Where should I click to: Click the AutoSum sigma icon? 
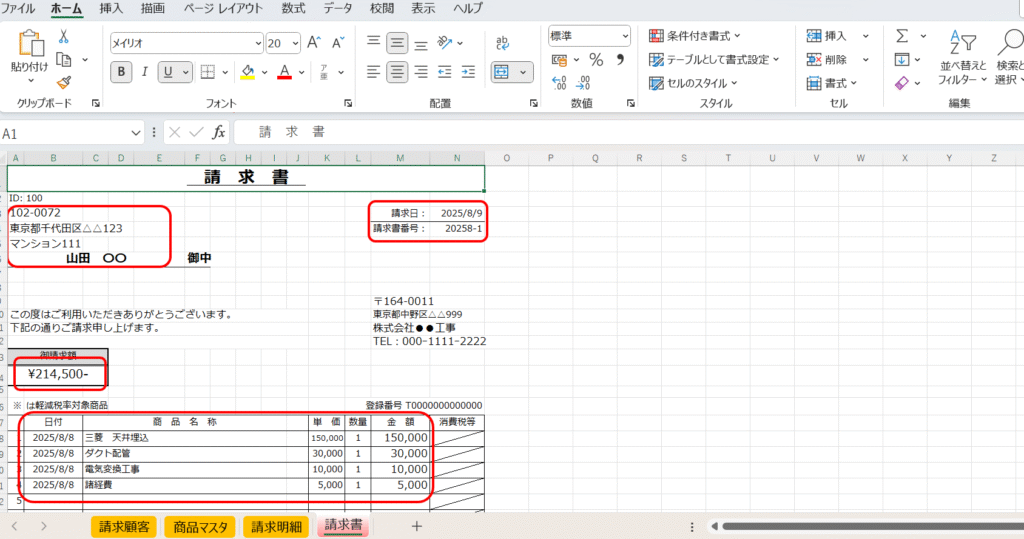click(x=902, y=36)
